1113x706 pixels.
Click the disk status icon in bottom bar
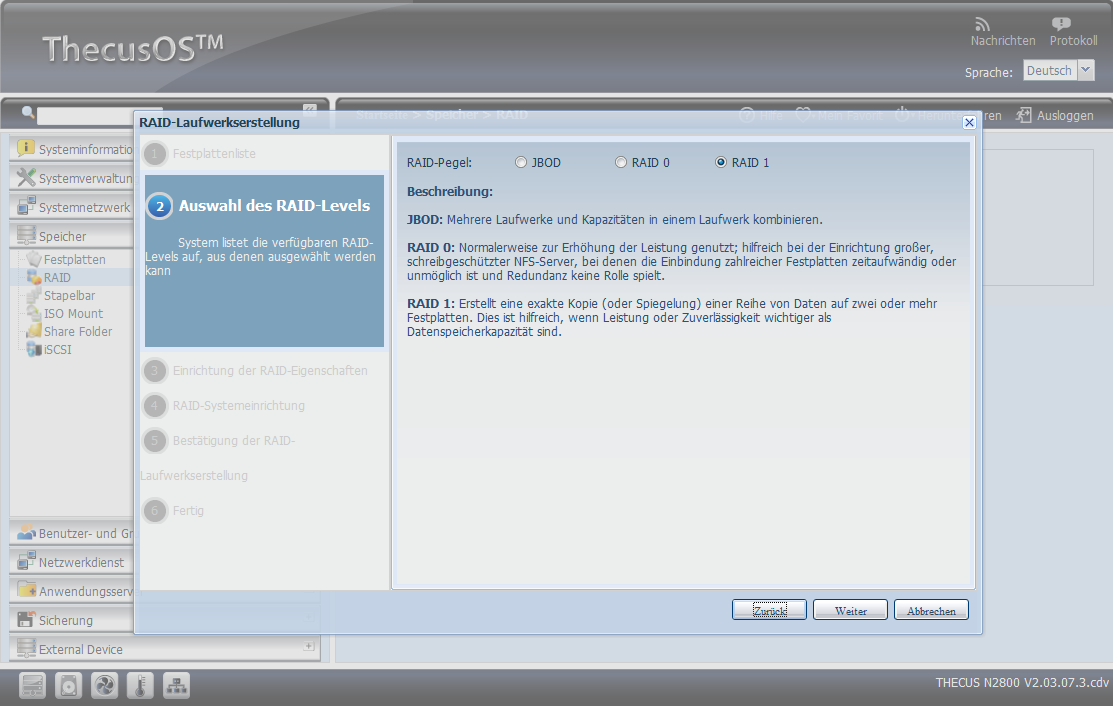point(69,685)
